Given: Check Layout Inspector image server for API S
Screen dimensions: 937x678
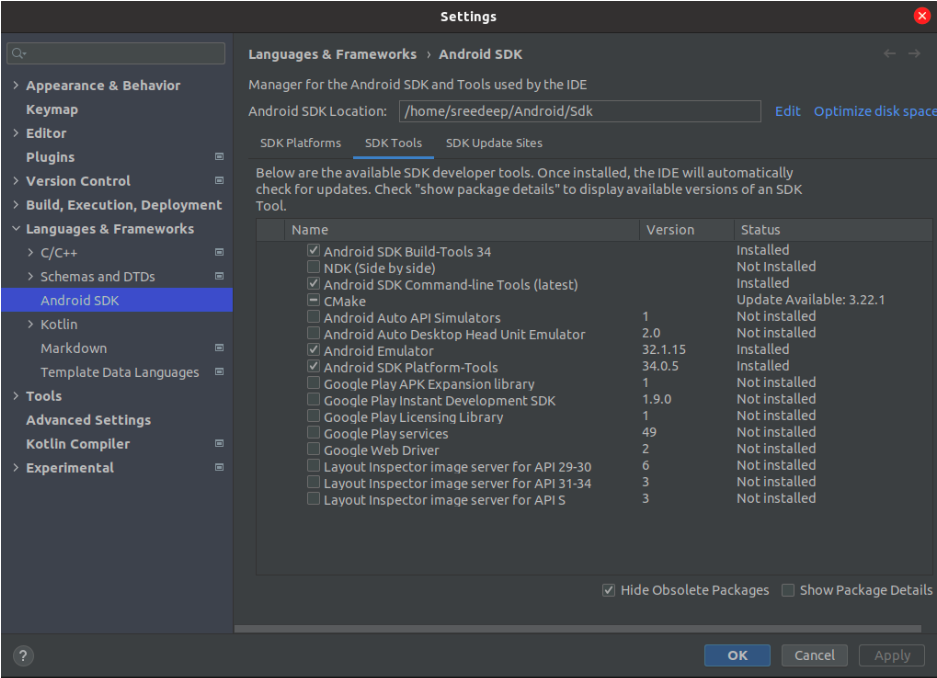Looking at the screenshot, I should pyautogui.click(x=313, y=499).
